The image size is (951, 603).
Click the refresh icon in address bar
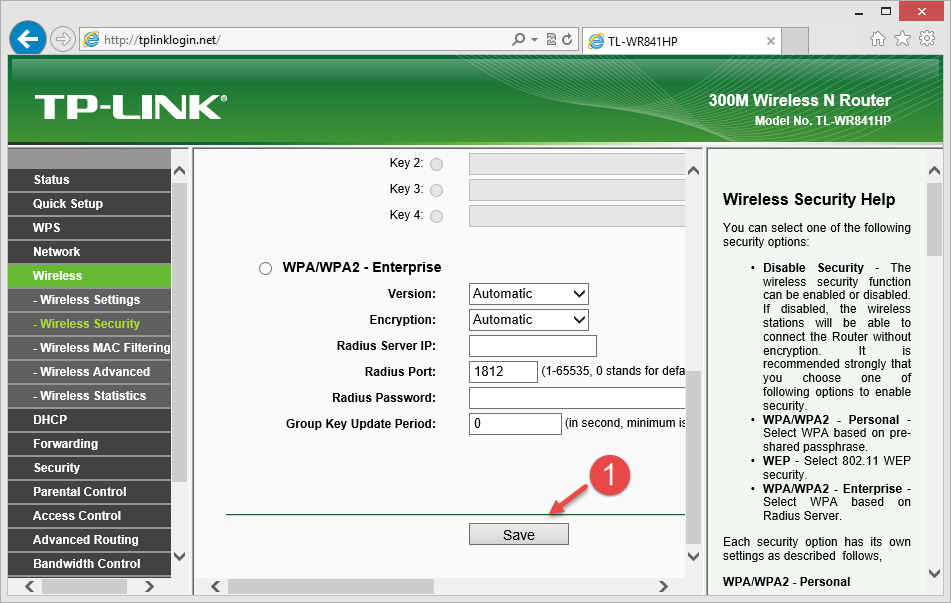[567, 39]
